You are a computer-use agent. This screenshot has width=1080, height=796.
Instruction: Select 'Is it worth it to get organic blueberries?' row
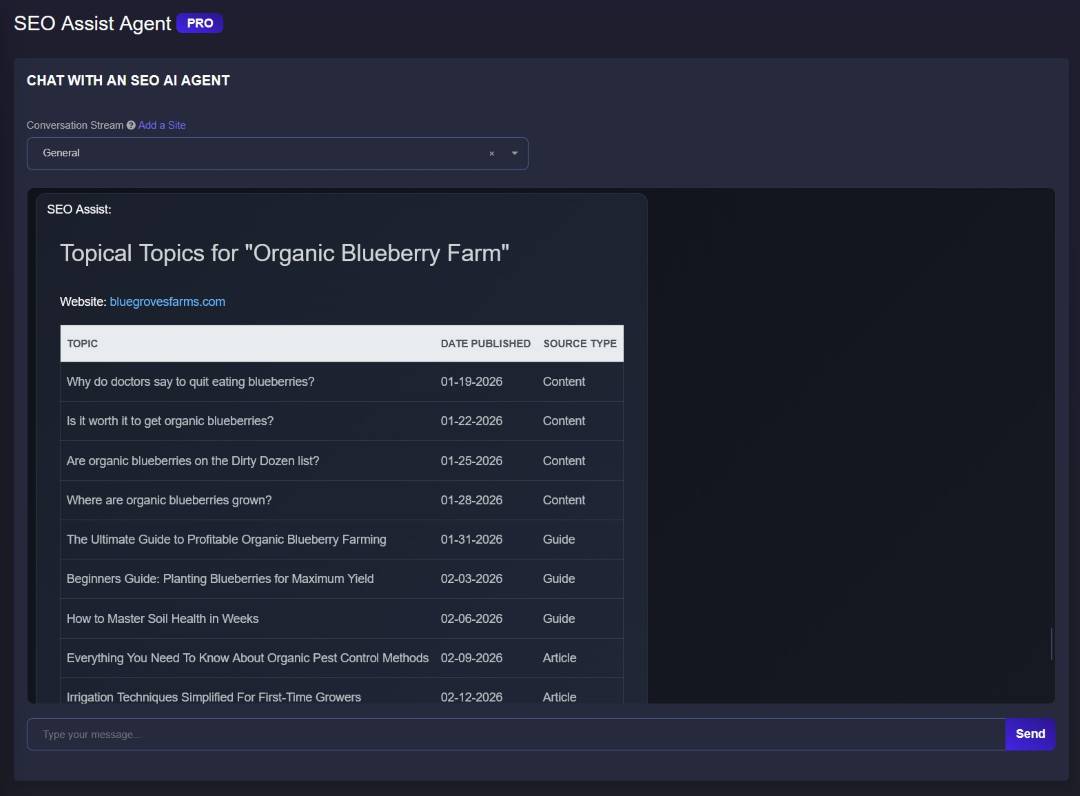pyautogui.click(x=342, y=421)
